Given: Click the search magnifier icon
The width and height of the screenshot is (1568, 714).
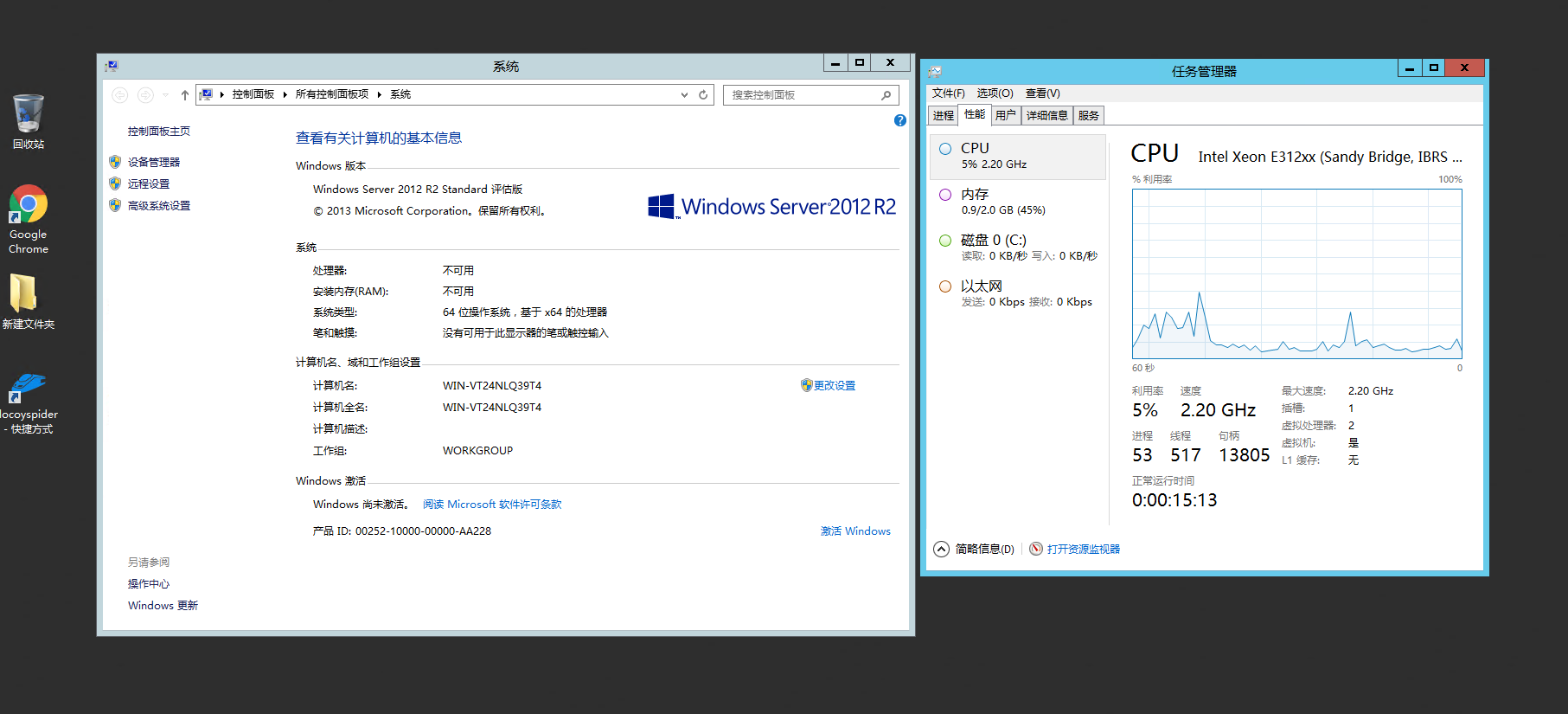Looking at the screenshot, I should (x=886, y=95).
